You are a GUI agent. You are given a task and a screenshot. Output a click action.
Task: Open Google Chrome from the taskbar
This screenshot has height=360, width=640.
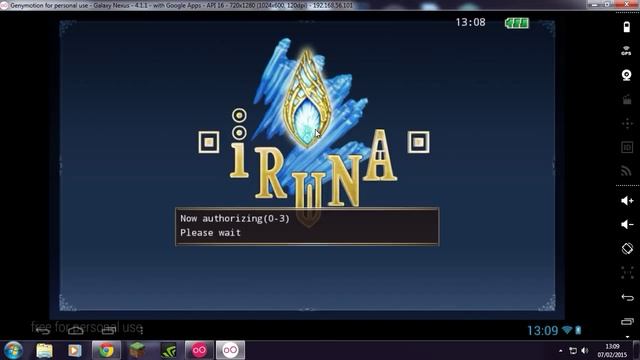(106, 350)
